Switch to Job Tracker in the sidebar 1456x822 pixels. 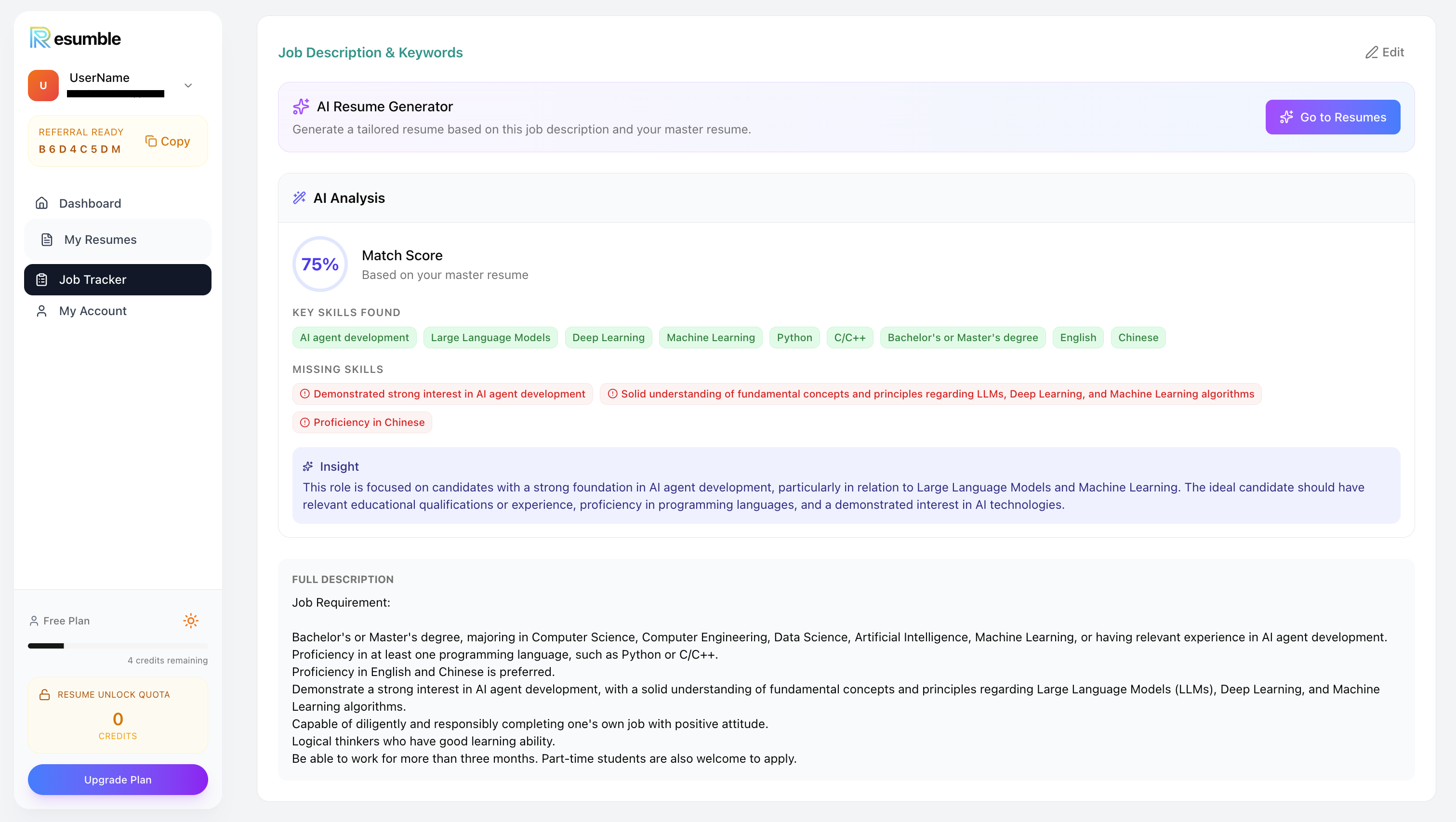tap(93, 279)
